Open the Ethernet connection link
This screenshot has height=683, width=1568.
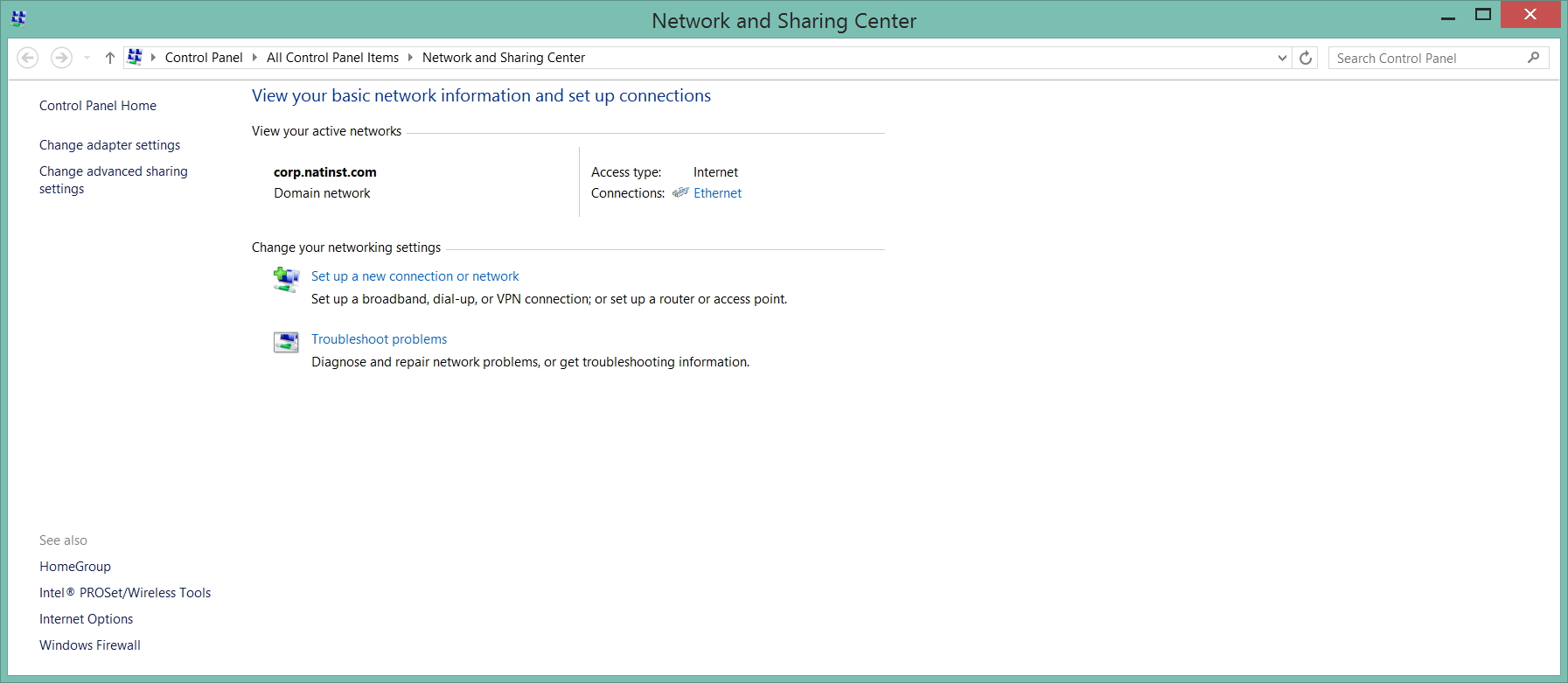[717, 193]
